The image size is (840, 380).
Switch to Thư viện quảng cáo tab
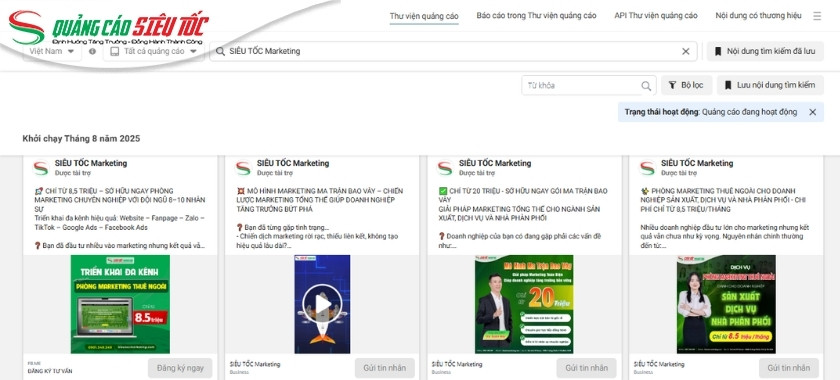tap(424, 16)
